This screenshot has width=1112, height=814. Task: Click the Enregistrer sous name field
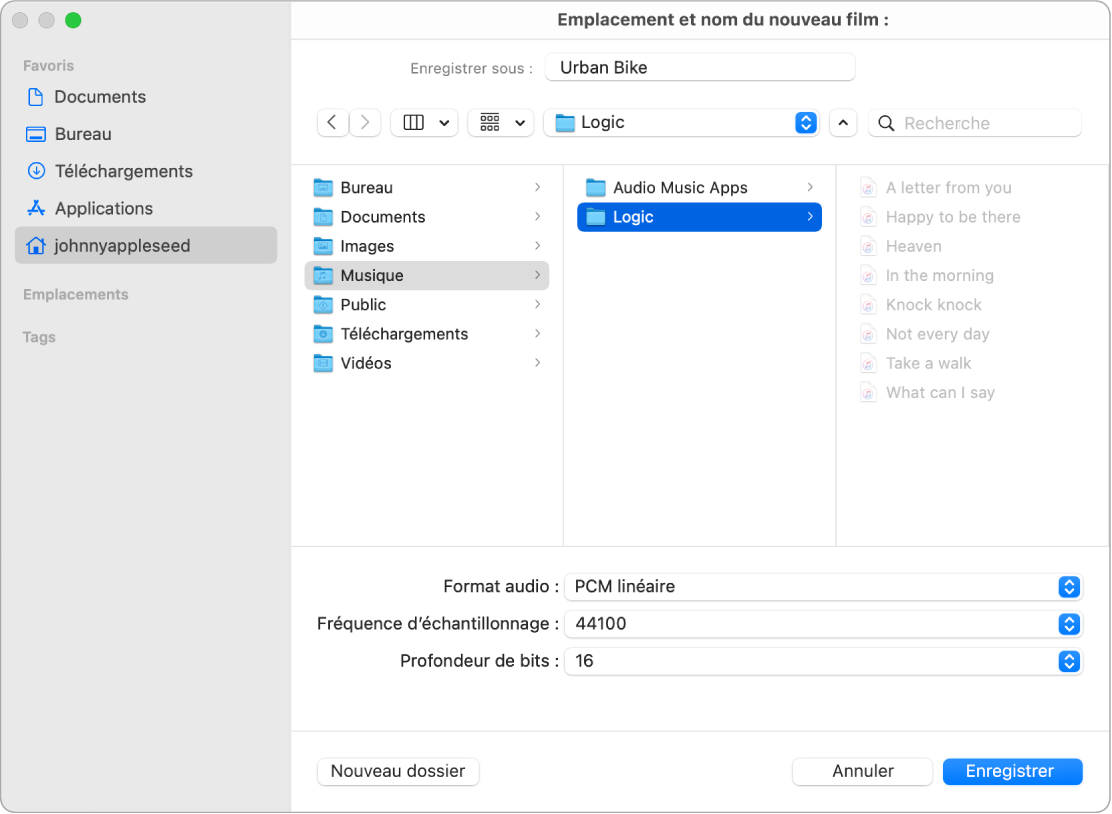[x=700, y=68]
